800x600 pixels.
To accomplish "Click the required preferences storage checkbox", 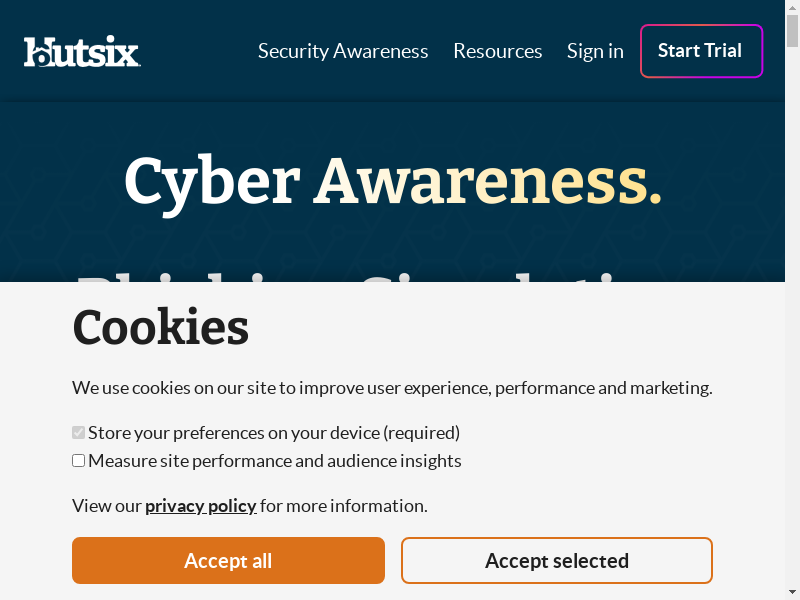I will tap(78, 433).
